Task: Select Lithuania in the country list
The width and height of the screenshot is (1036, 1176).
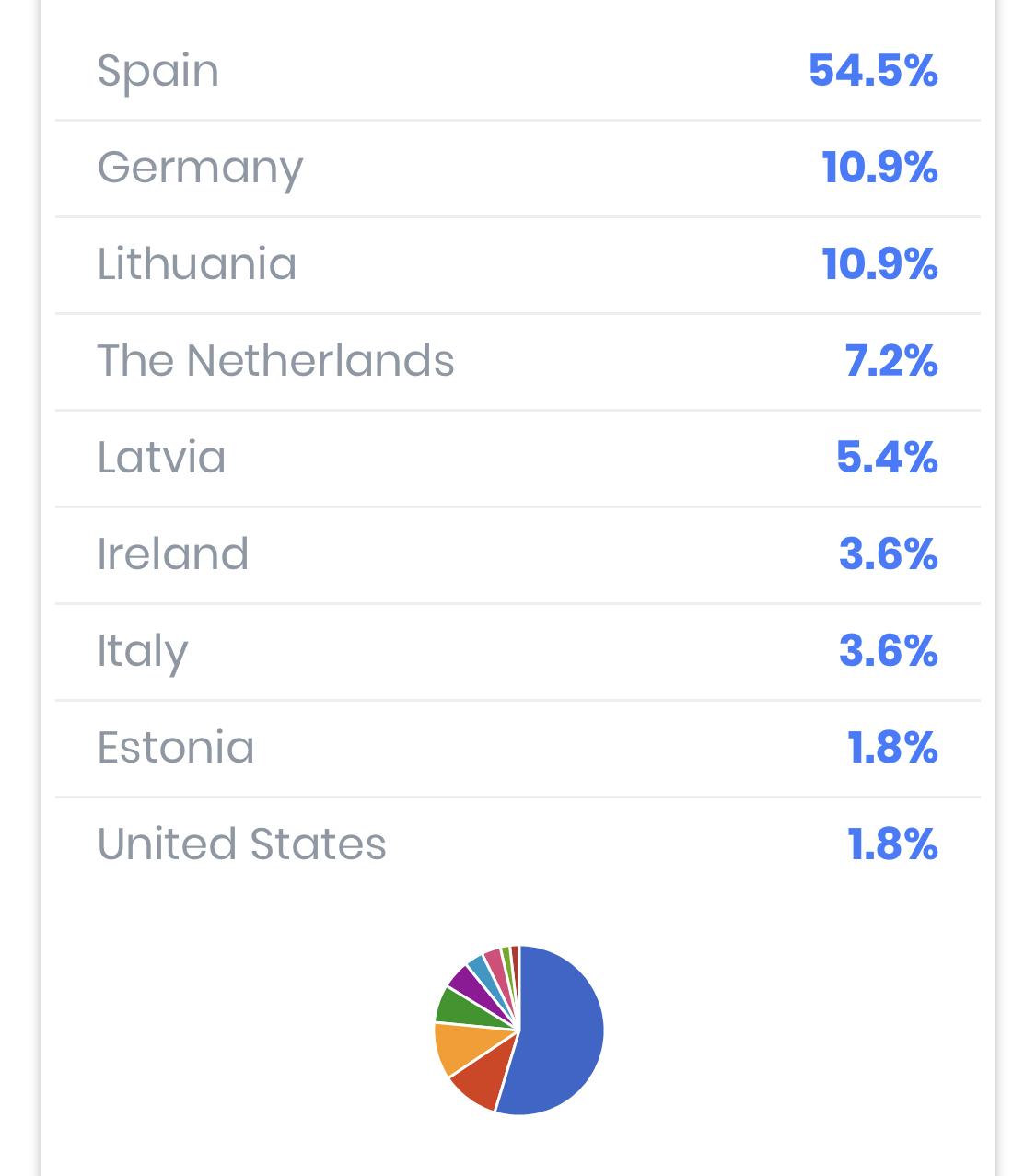Action: [197, 264]
